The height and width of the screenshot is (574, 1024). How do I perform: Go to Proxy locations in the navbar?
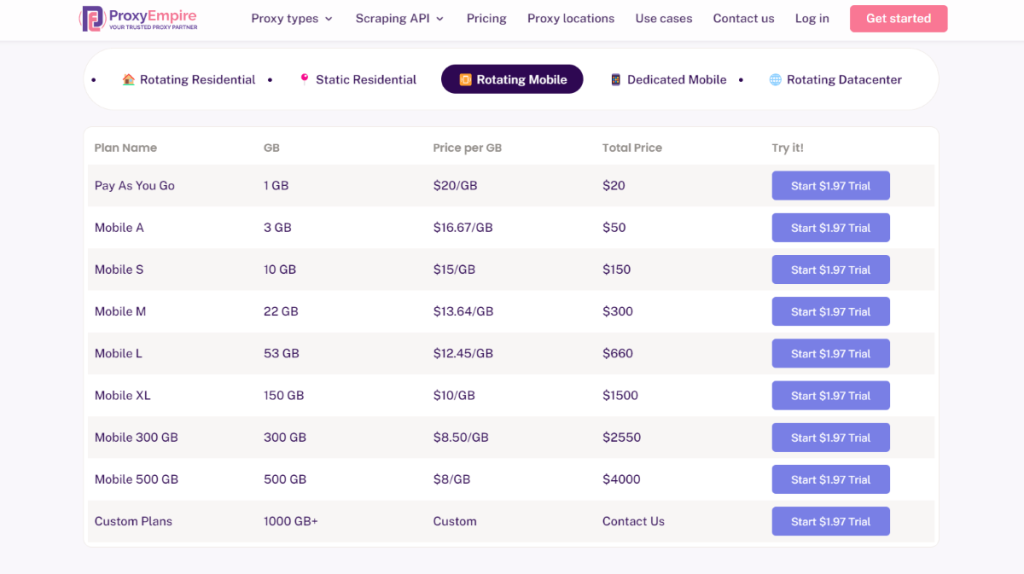pyautogui.click(x=570, y=19)
